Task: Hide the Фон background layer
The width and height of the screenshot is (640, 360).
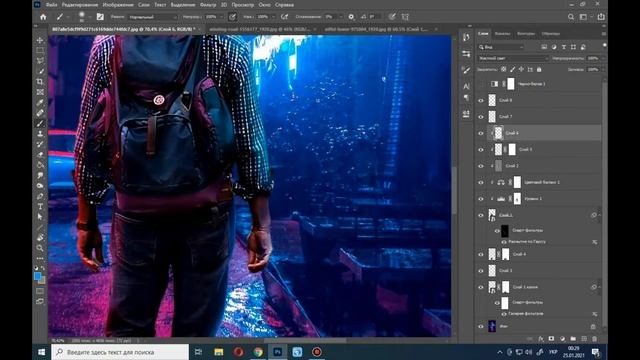Action: [481, 326]
